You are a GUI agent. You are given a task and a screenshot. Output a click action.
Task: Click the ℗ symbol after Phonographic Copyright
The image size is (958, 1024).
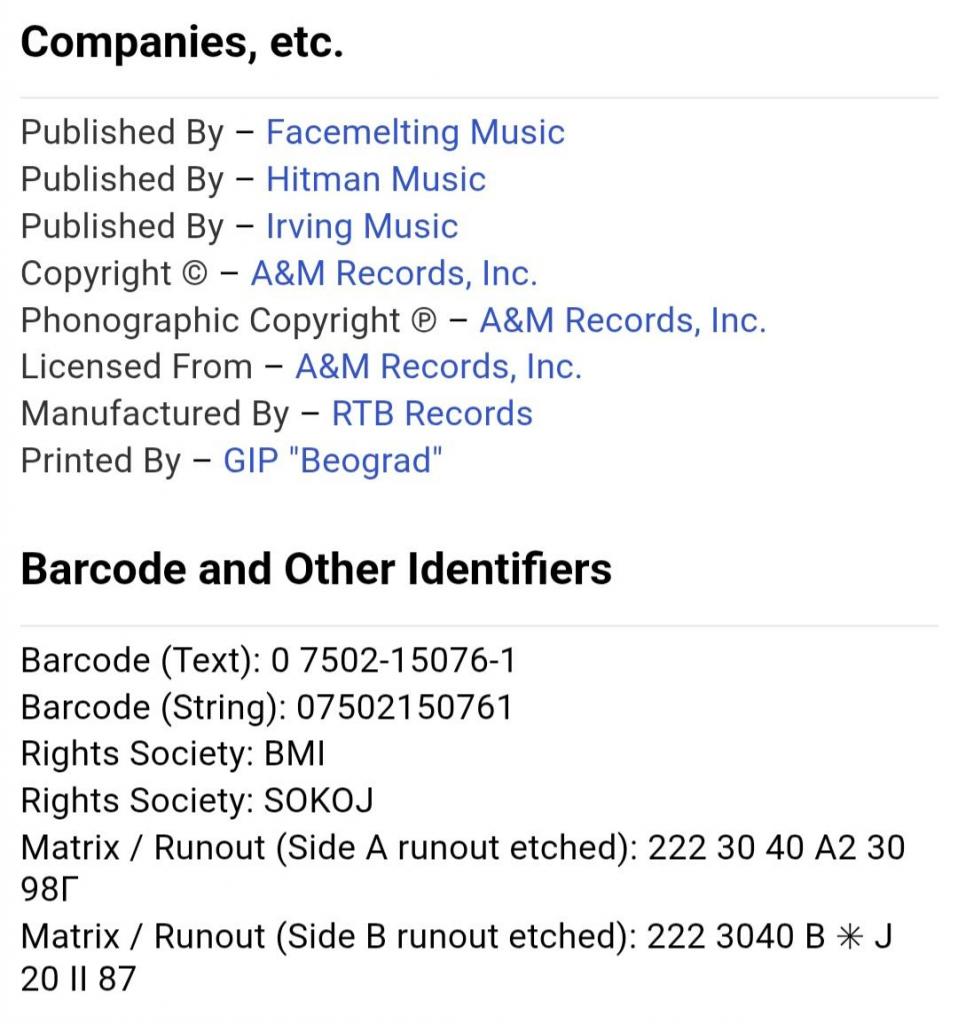(425, 321)
